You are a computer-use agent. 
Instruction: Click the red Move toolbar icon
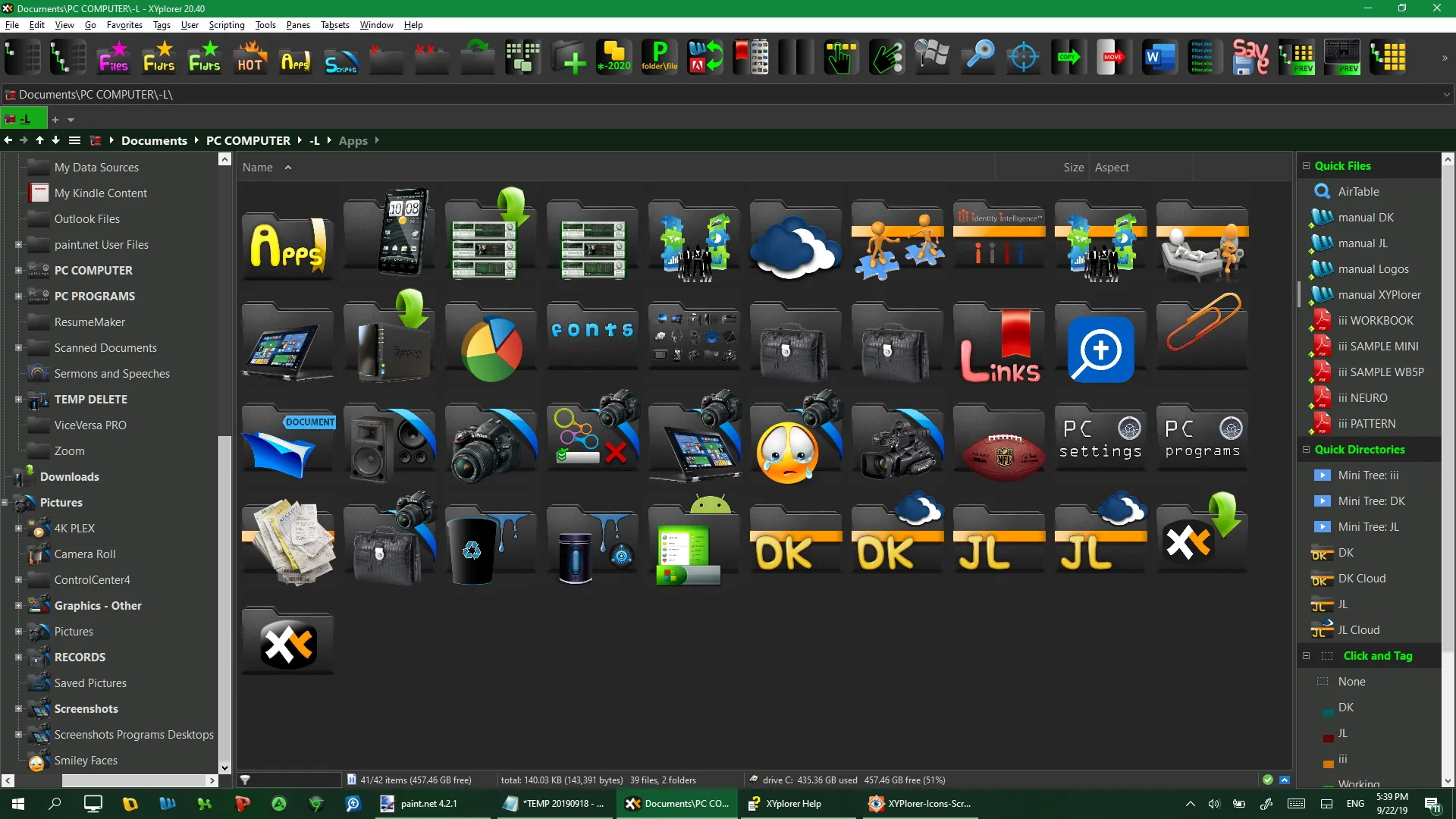coord(1112,57)
